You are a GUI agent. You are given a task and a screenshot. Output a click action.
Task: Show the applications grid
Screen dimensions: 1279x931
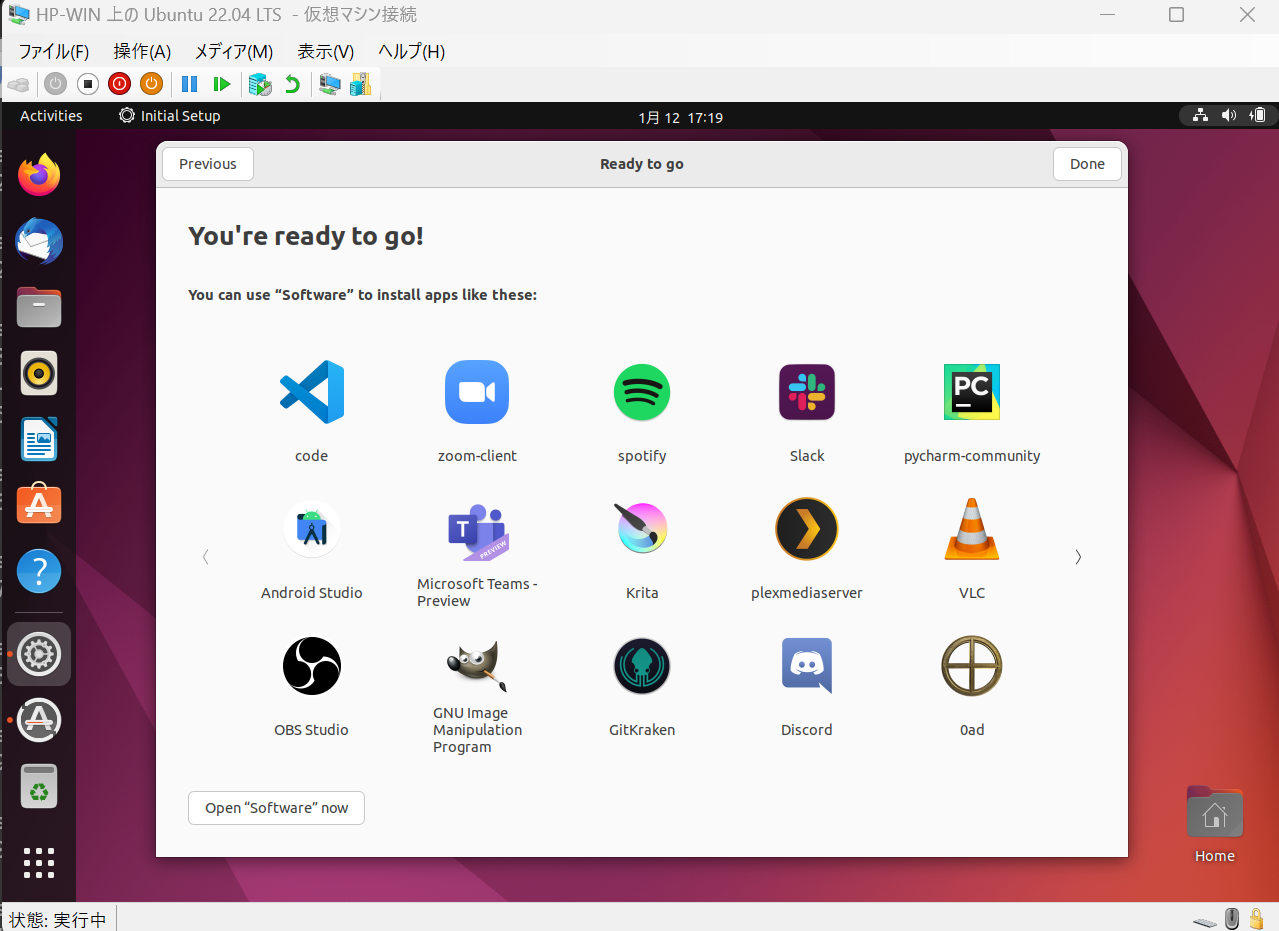pyautogui.click(x=39, y=863)
